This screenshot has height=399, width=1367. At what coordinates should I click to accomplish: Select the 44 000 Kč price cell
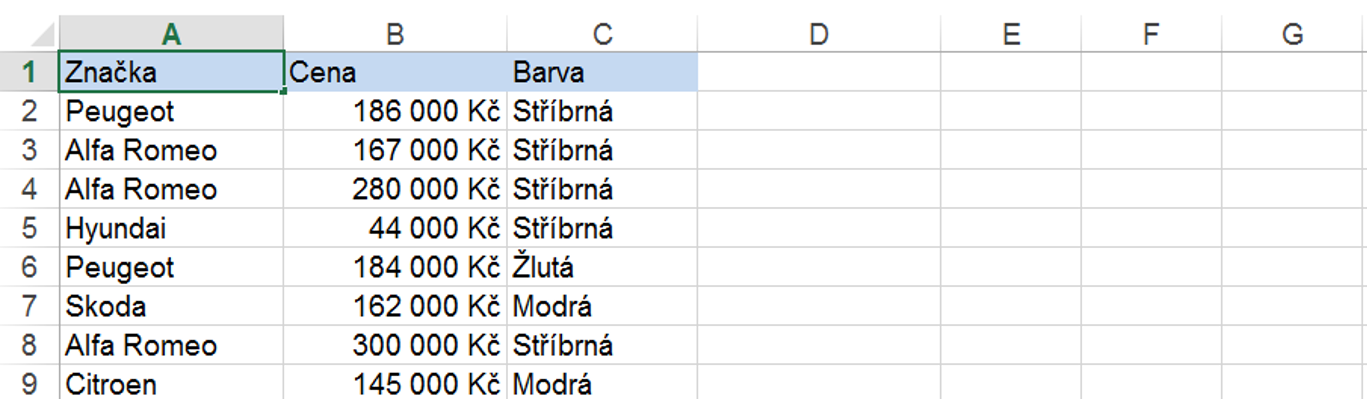pos(395,228)
